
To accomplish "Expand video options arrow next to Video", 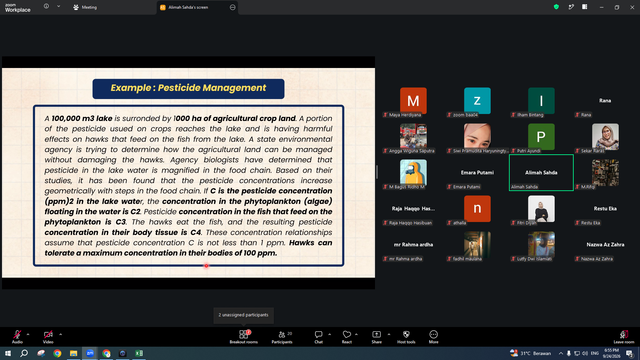I will [x=60, y=334].
